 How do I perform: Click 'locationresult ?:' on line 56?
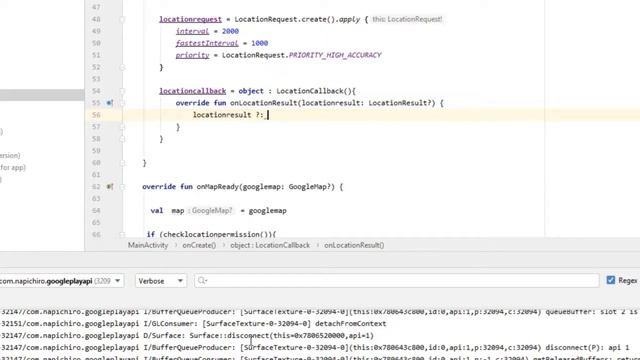pos(228,115)
